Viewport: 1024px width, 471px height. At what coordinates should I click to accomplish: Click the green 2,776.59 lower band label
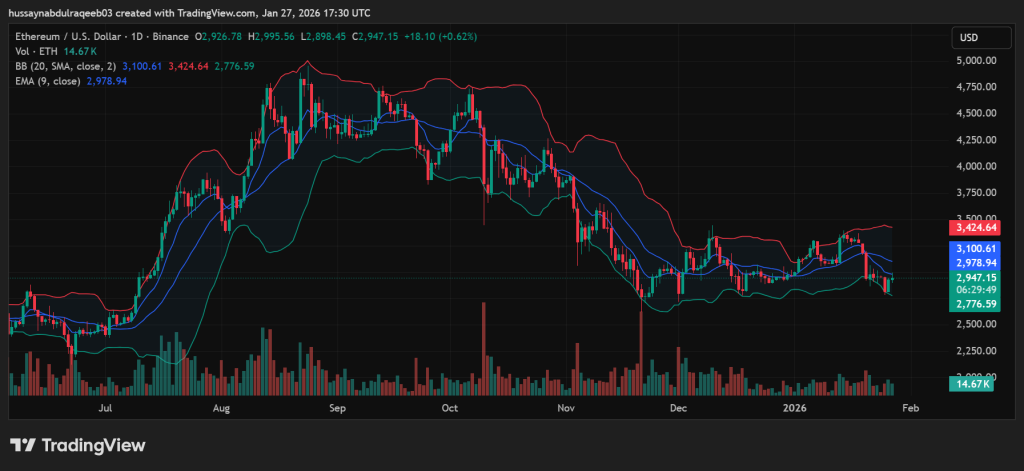point(974,303)
